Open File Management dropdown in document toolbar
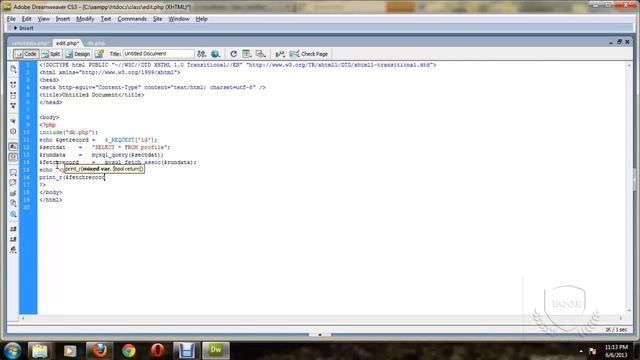Viewport: 640px width, 360px height. click(202, 54)
